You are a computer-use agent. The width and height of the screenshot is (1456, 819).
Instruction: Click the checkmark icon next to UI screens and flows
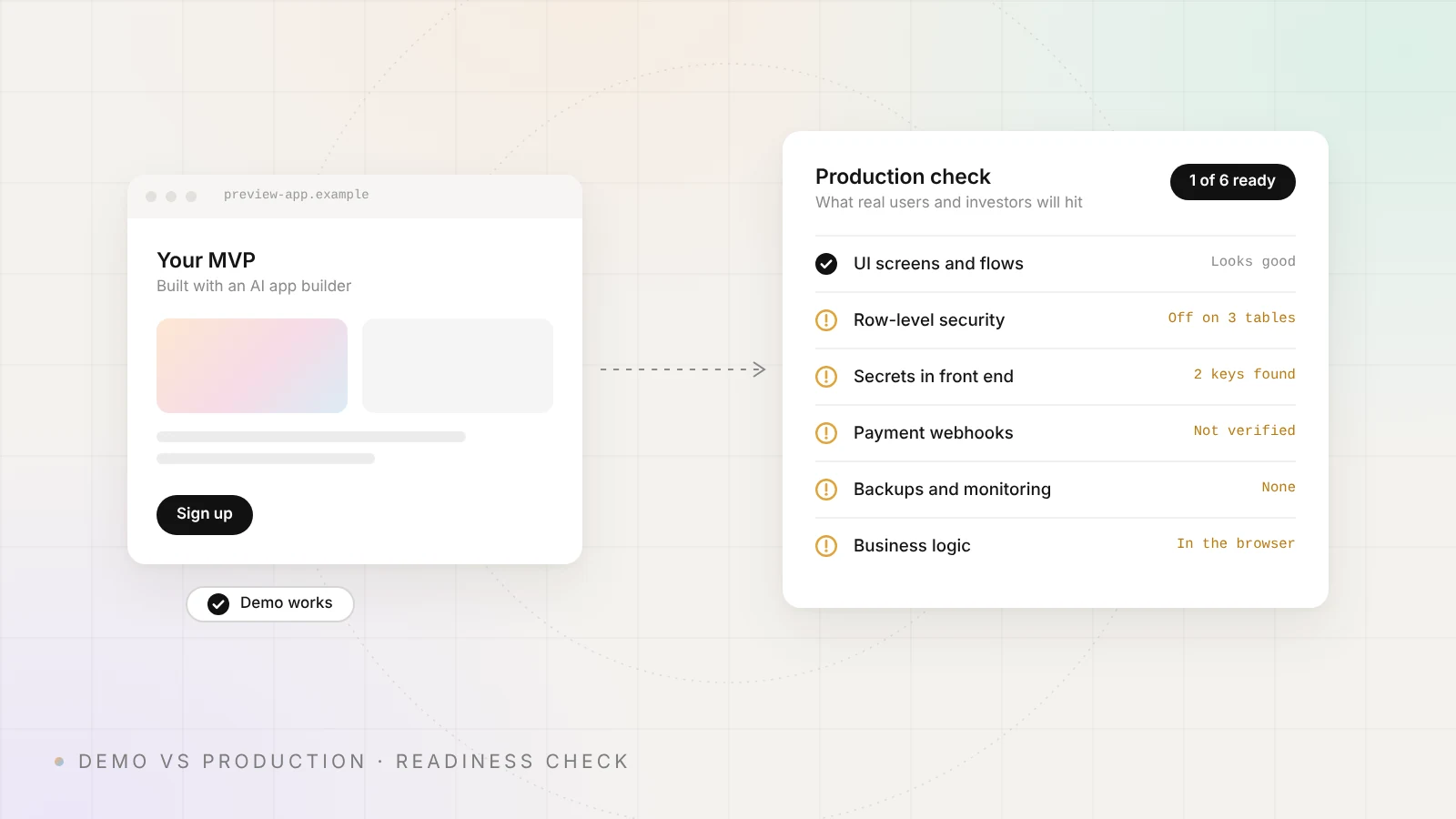pos(826,264)
